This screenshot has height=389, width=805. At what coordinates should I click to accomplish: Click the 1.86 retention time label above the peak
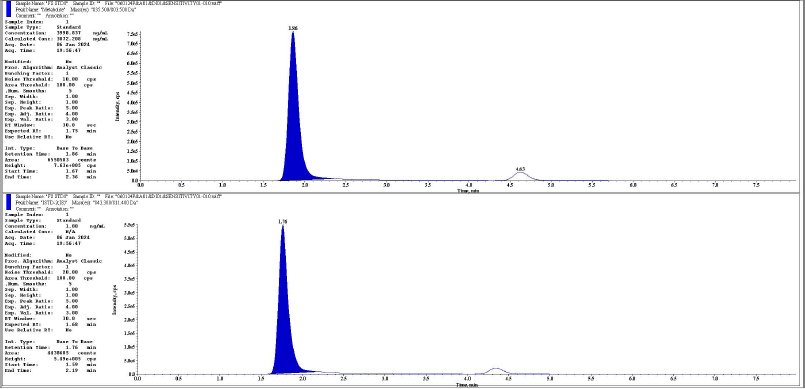[293, 28]
